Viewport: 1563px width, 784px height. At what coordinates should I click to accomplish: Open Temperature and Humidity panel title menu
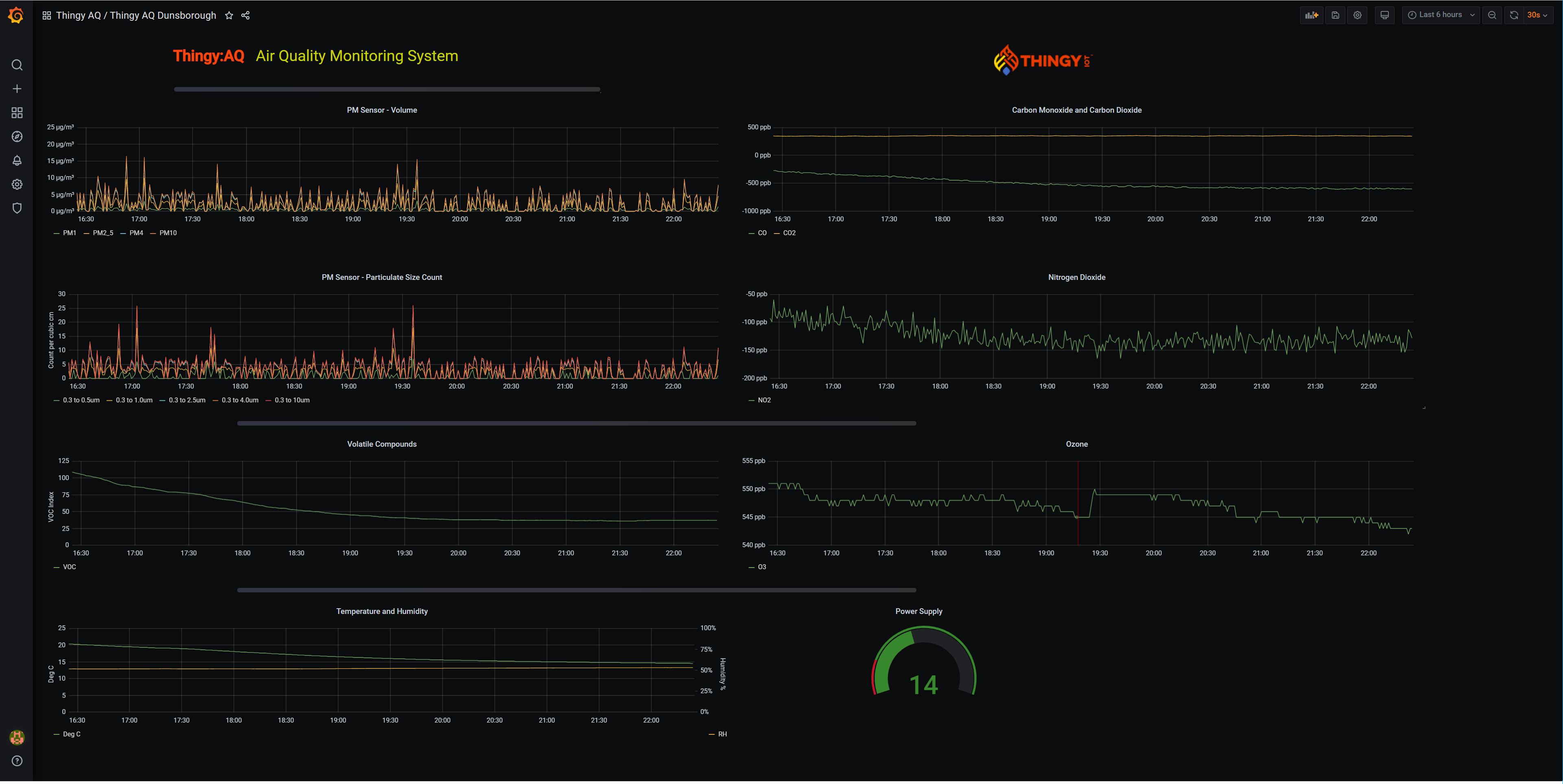point(382,611)
